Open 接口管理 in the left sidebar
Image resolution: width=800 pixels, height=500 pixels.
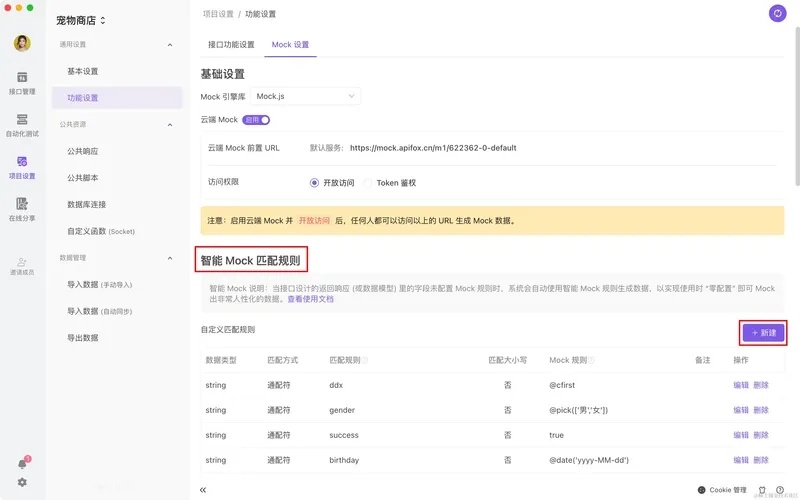(22, 83)
